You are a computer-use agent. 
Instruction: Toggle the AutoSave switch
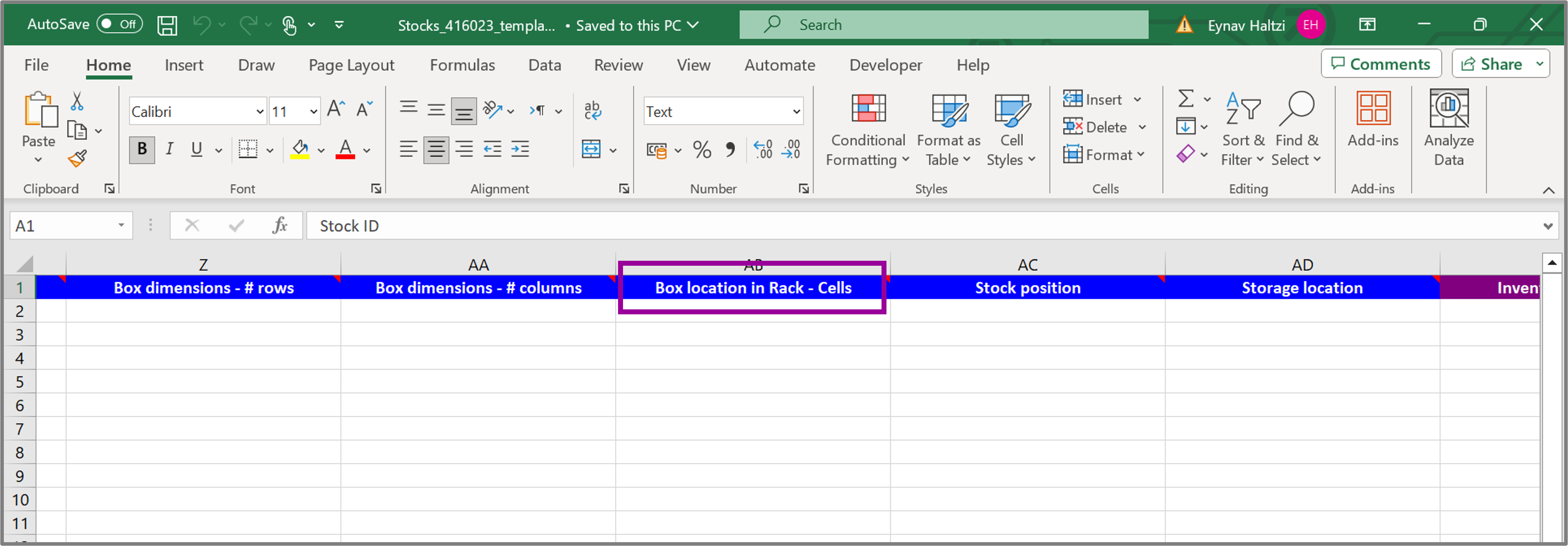[120, 24]
